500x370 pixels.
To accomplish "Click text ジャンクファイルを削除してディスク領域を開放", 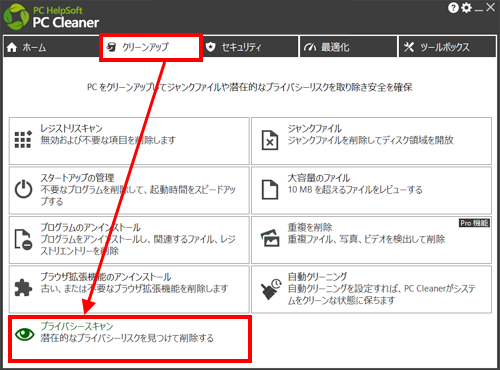I will tap(371, 140).
